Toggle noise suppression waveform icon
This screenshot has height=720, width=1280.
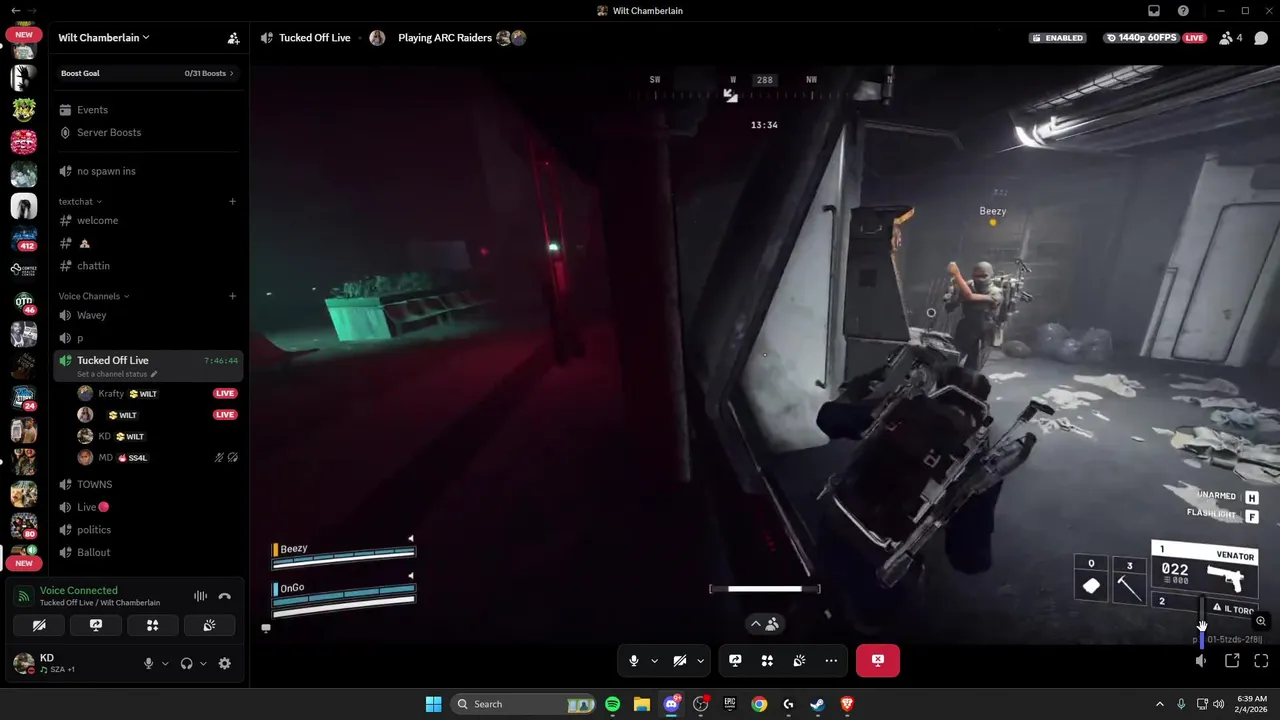point(201,596)
